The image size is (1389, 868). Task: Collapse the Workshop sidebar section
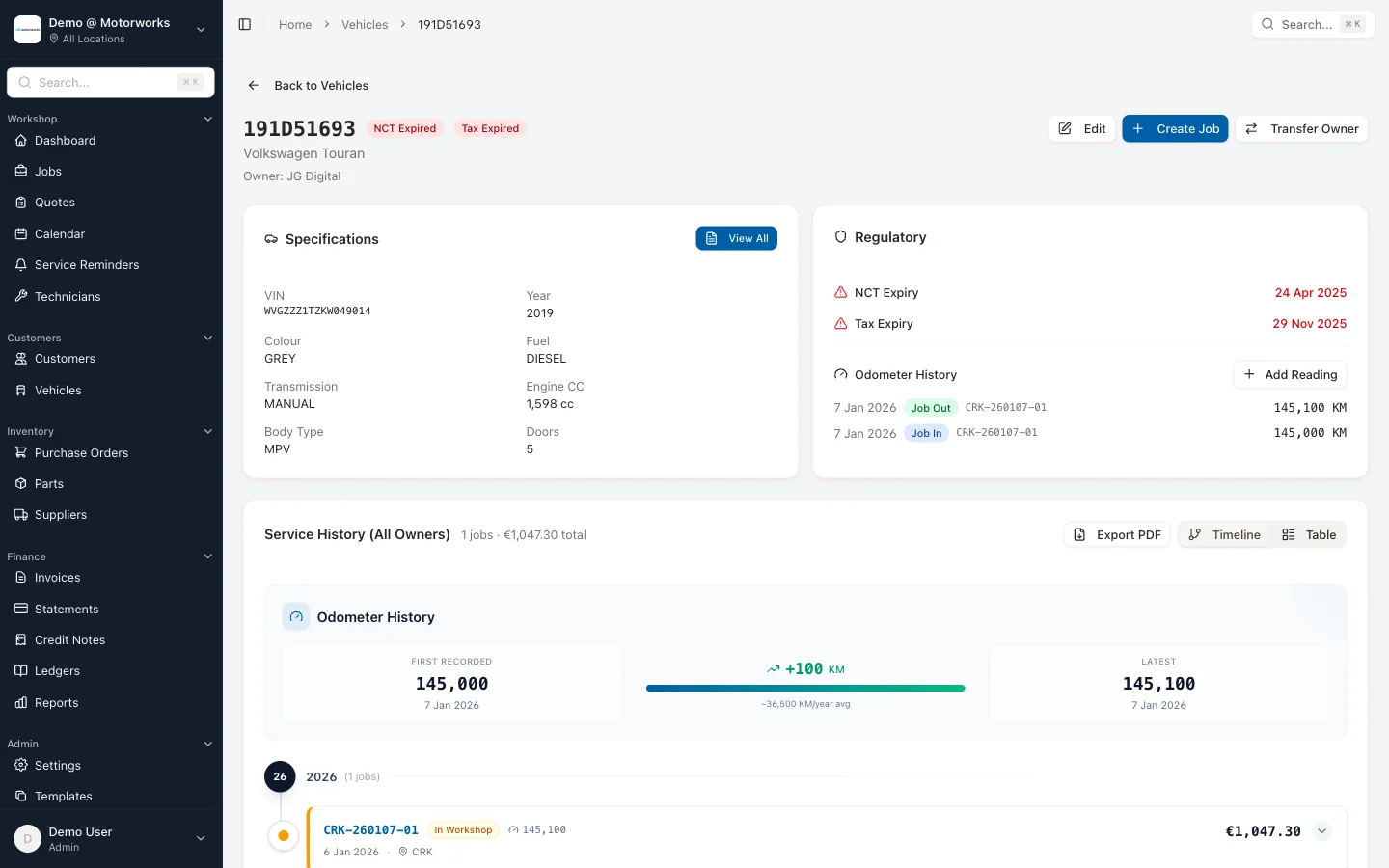coord(207,120)
